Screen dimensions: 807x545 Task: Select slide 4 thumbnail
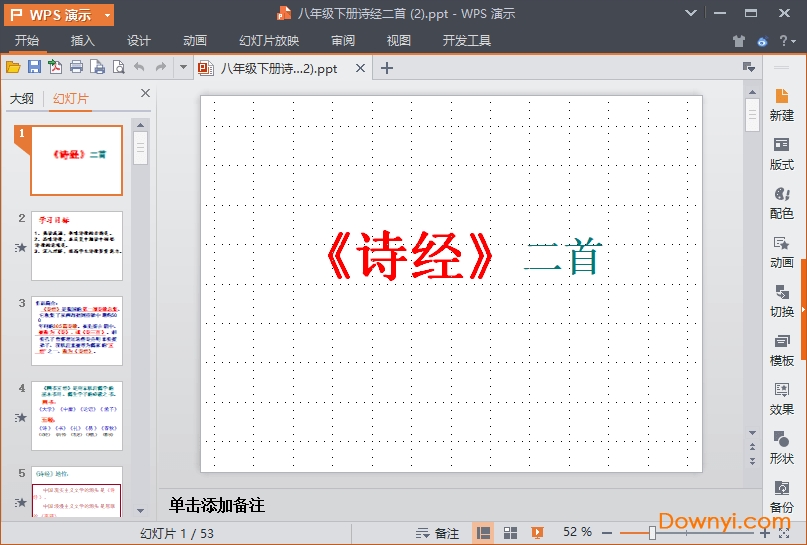(x=77, y=416)
